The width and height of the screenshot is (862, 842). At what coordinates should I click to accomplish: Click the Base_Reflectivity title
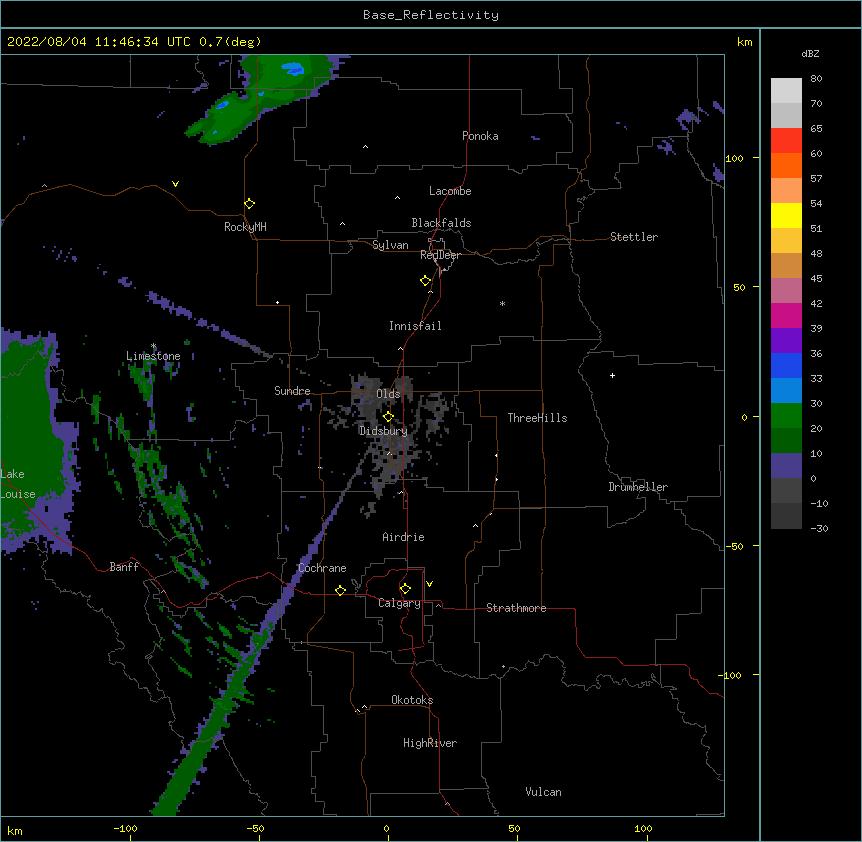[431, 15]
